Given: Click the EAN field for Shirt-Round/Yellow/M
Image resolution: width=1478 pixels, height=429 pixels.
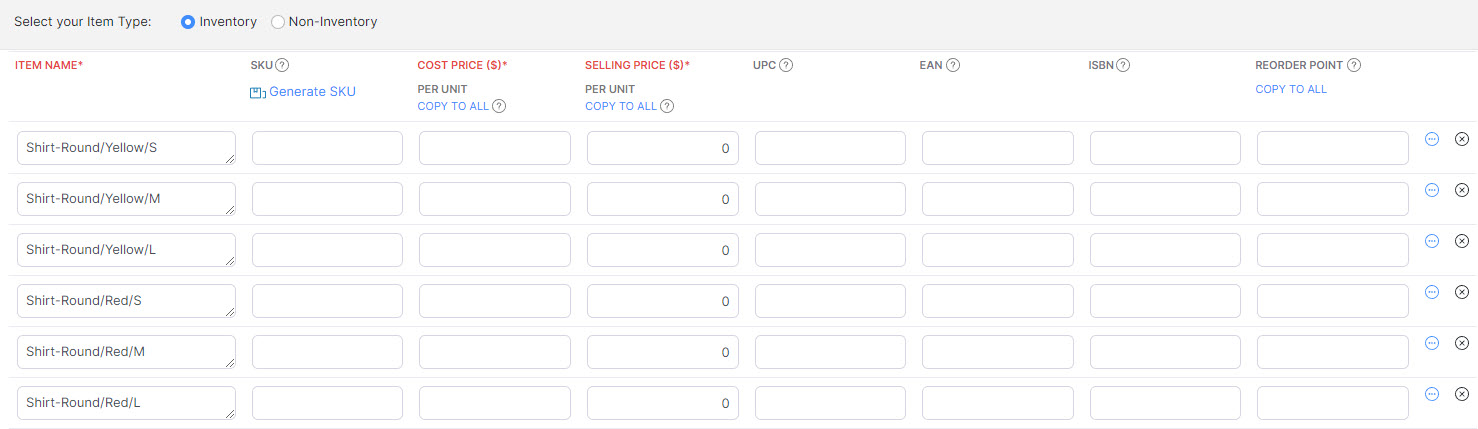Looking at the screenshot, I should 998,199.
